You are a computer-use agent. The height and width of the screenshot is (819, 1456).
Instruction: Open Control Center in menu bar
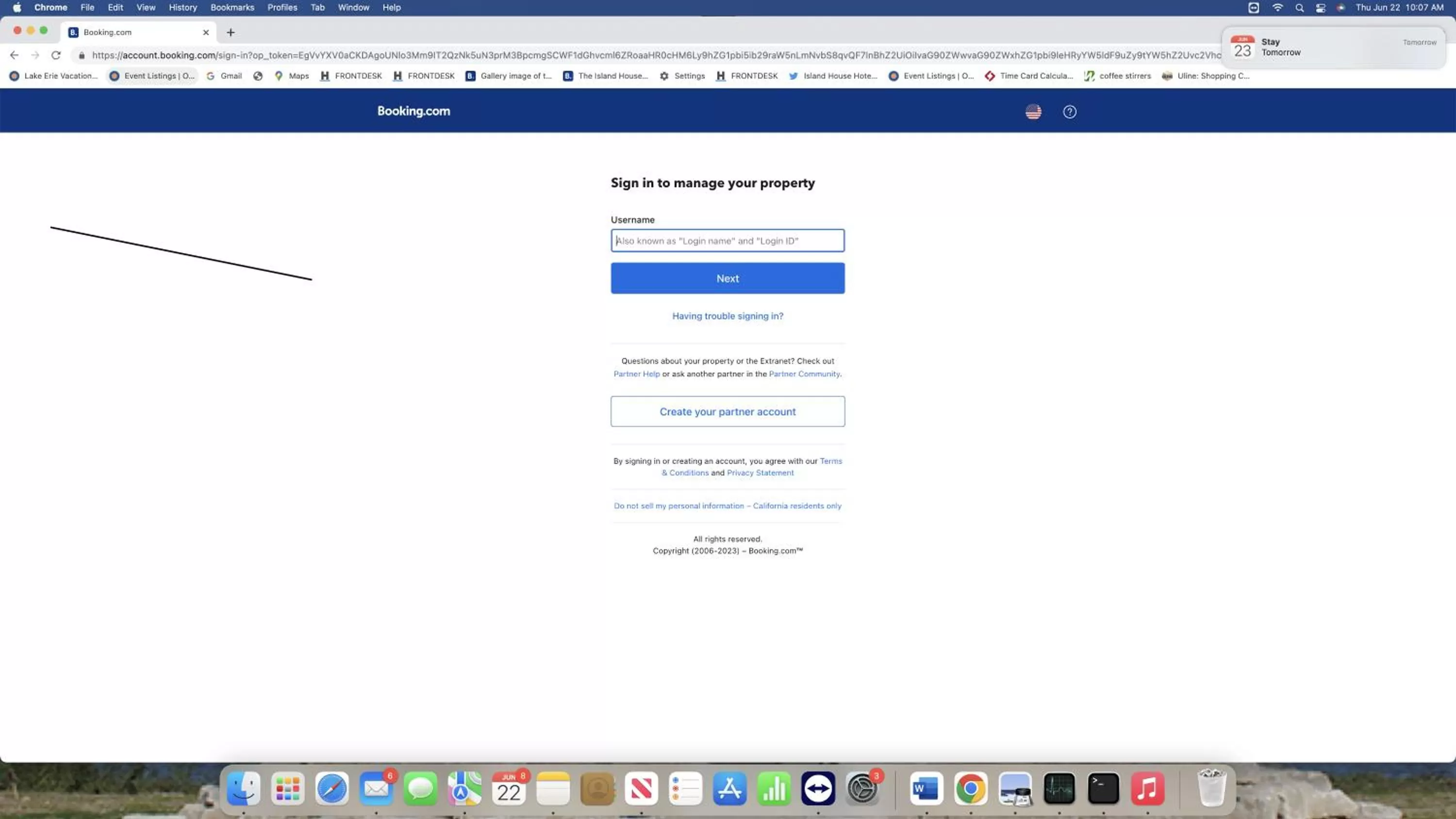pyautogui.click(x=1320, y=8)
